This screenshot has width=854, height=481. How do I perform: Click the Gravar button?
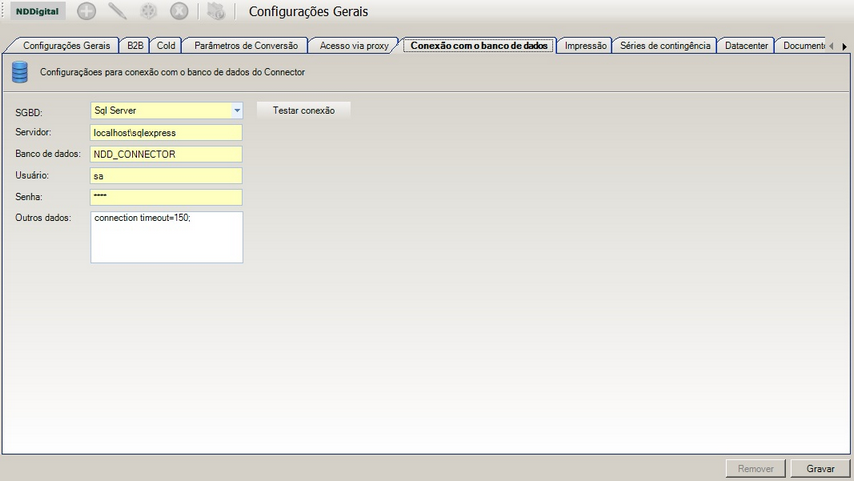point(820,468)
